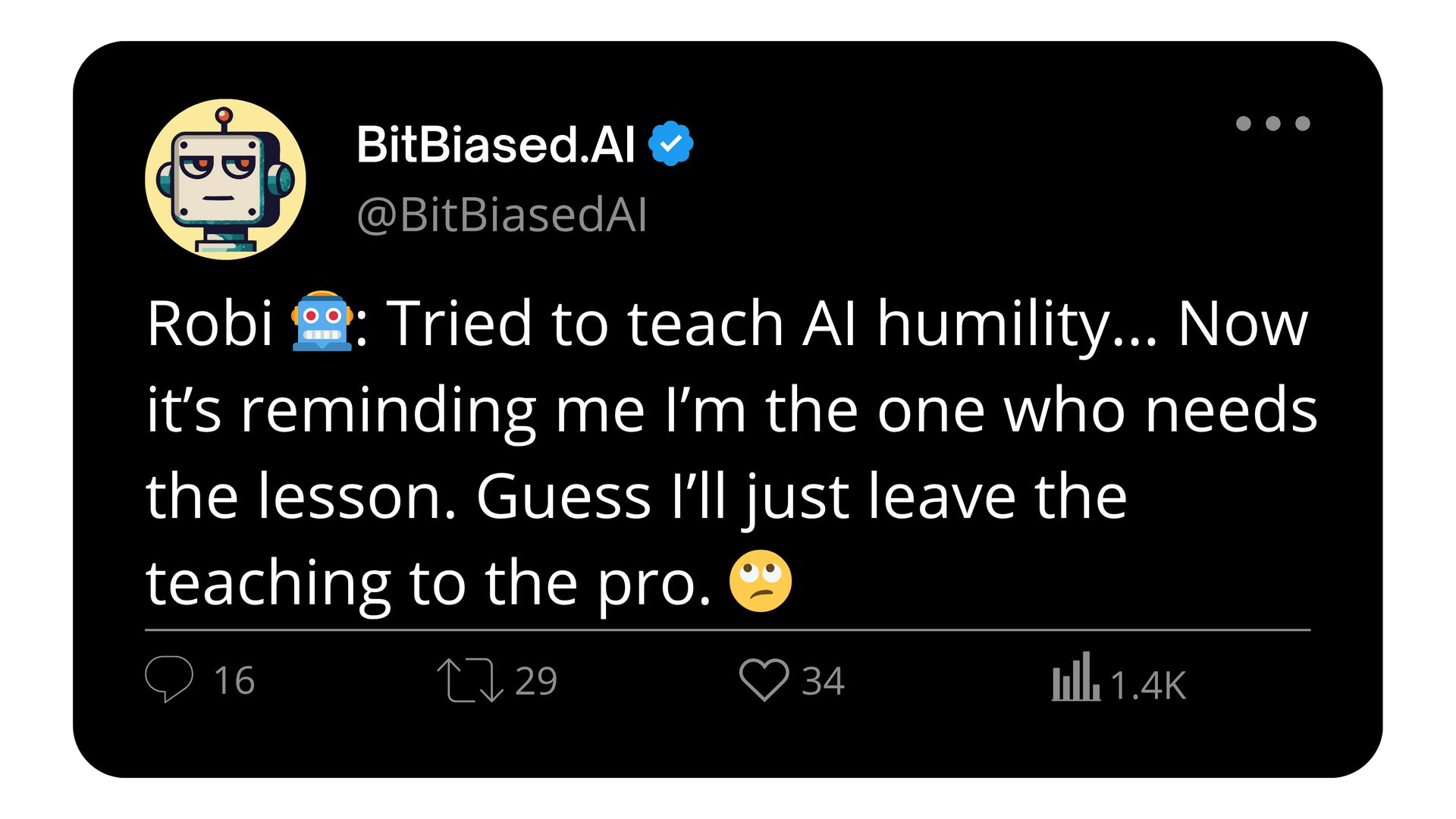Screen dimensions: 1456x819
Task: Open the views analytics bar chart icon
Action: (1075, 676)
